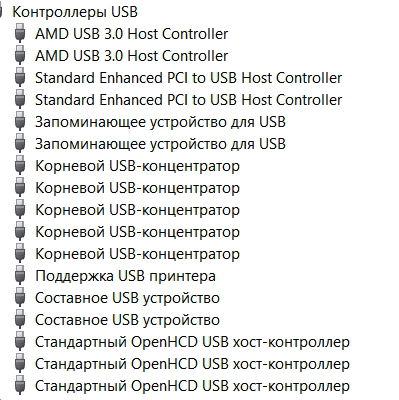399x400 pixels.
Task: Select the second Составное USB устройство entry
Action: 127,320
